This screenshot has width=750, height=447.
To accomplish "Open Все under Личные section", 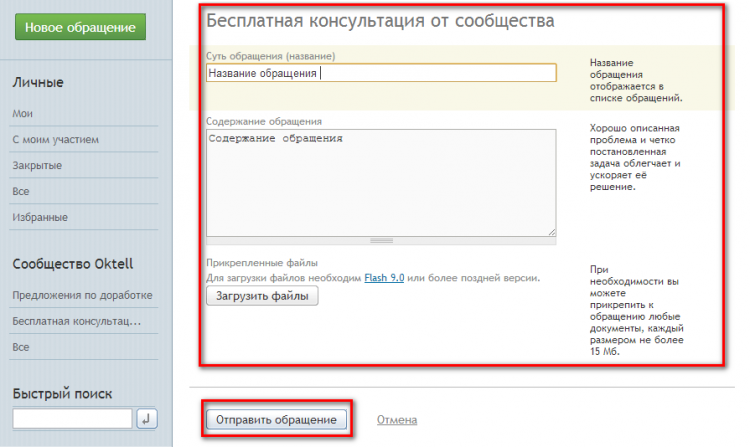I will pos(21,191).
